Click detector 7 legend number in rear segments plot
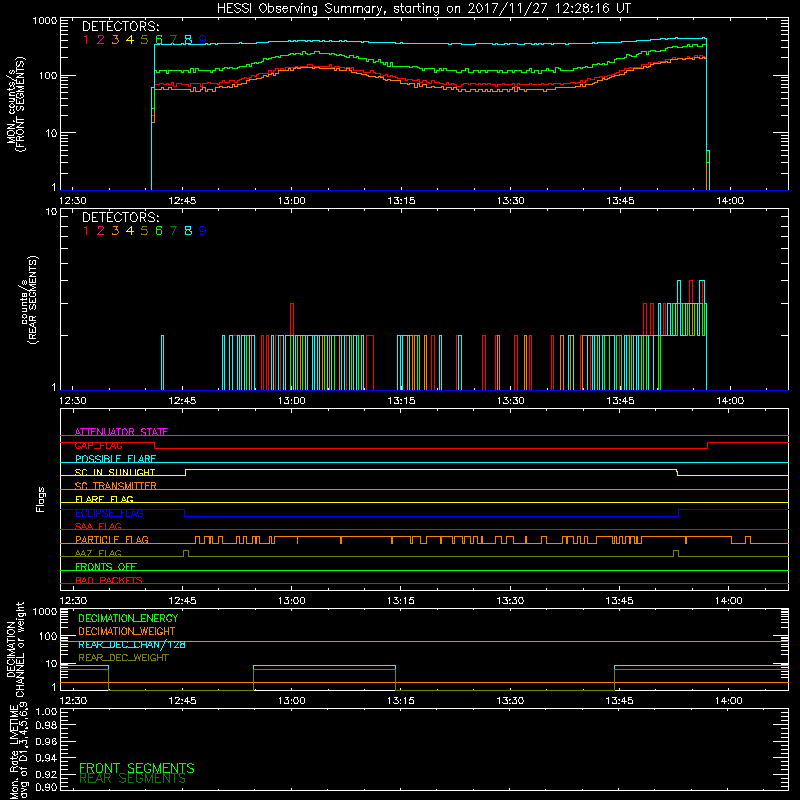The height and width of the screenshot is (800, 800). tap(173, 231)
